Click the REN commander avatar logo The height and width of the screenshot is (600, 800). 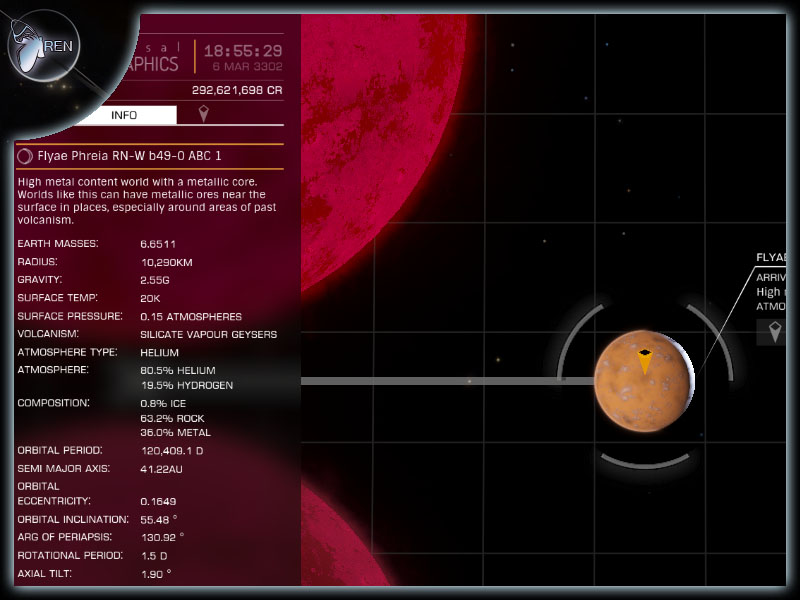[44, 46]
